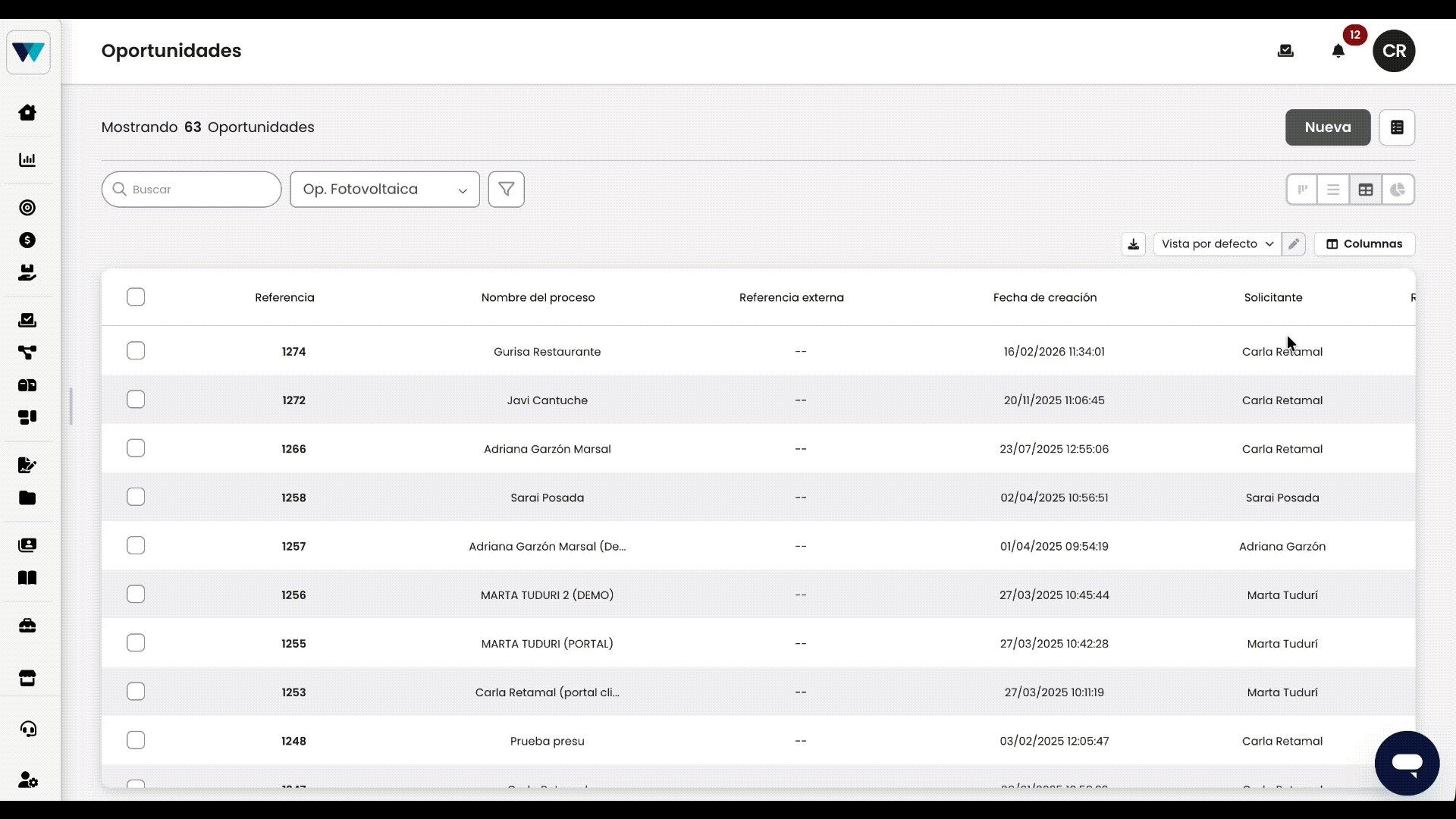This screenshot has width=1456, height=819.
Task: Check the row 1274 checkbox
Action: (x=136, y=350)
